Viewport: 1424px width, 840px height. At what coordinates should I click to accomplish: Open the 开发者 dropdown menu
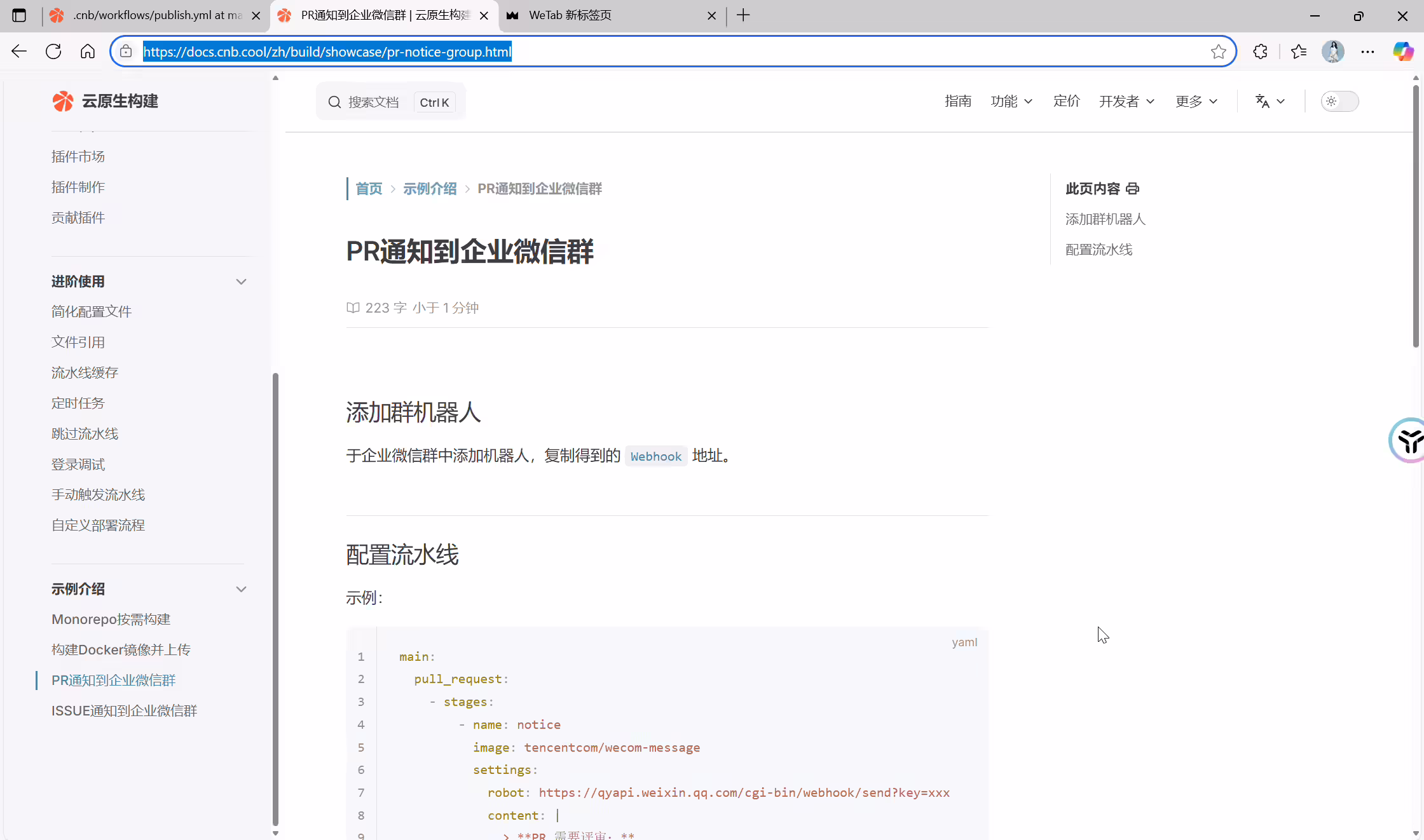(x=1126, y=102)
